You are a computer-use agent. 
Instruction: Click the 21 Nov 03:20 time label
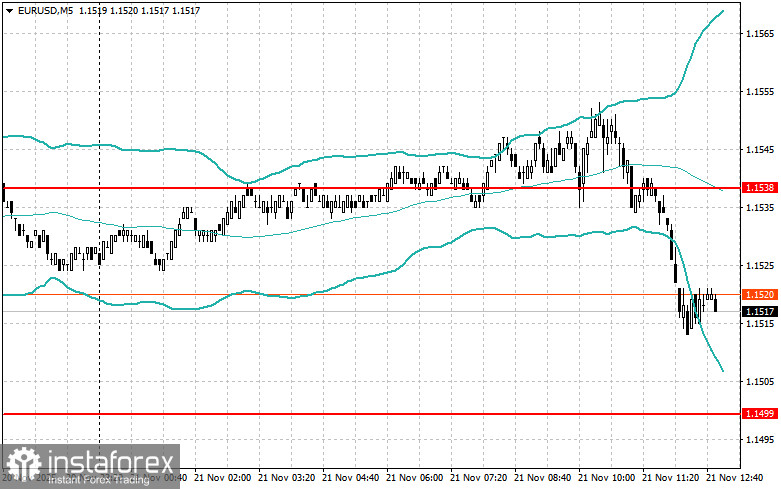(x=286, y=478)
